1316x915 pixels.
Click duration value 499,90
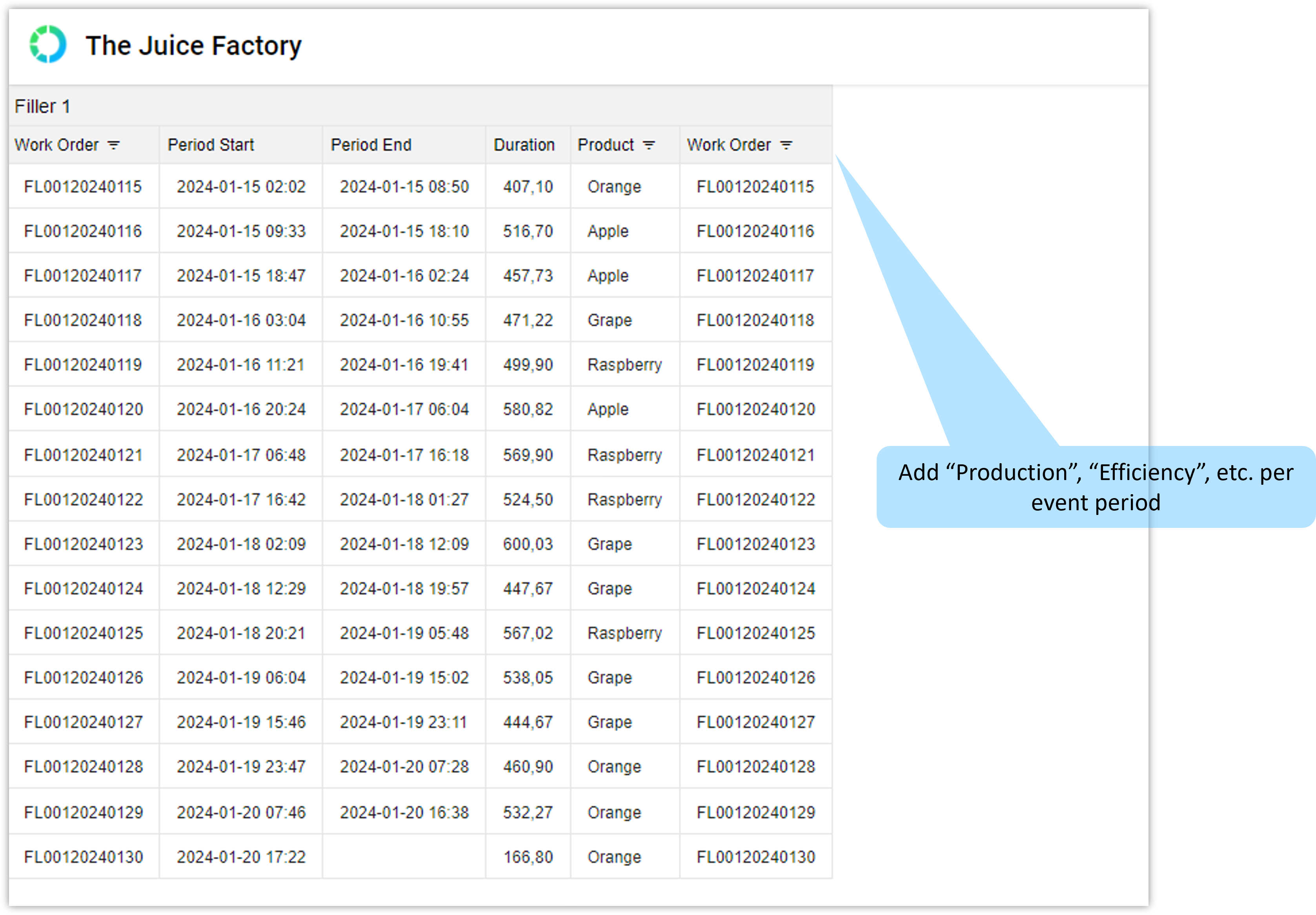[x=528, y=365]
